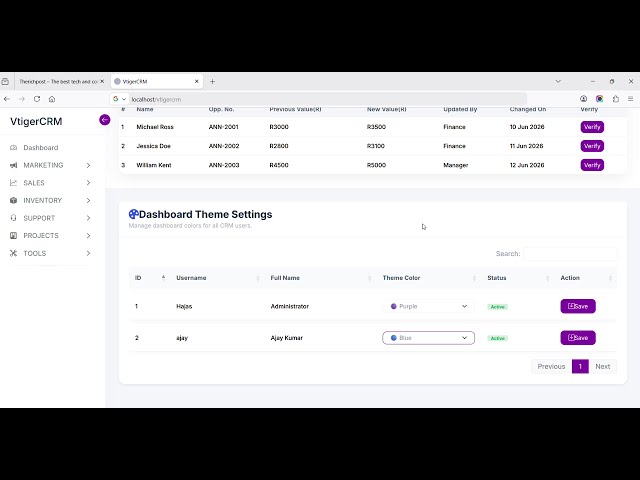Open a new browser tab

coord(212,82)
